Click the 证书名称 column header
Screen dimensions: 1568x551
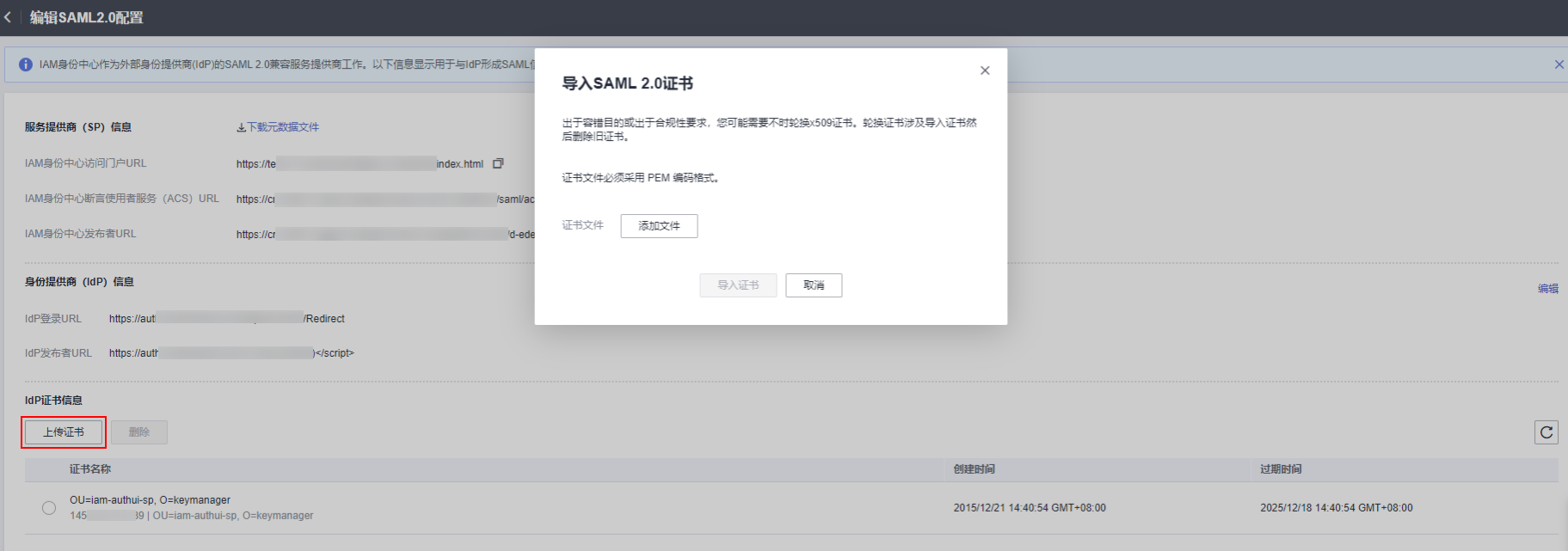tap(90, 469)
